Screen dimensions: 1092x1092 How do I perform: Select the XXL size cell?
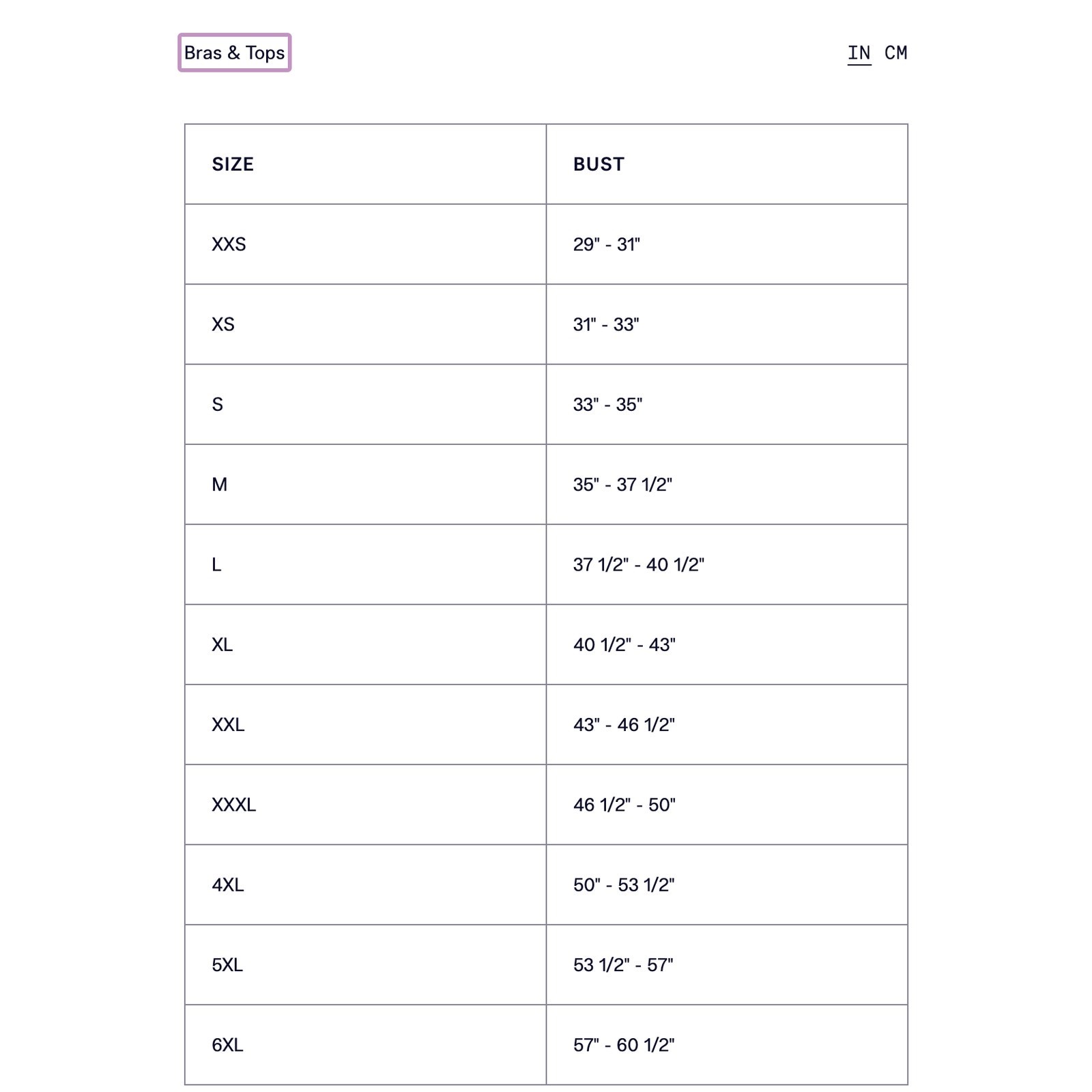tap(228, 725)
